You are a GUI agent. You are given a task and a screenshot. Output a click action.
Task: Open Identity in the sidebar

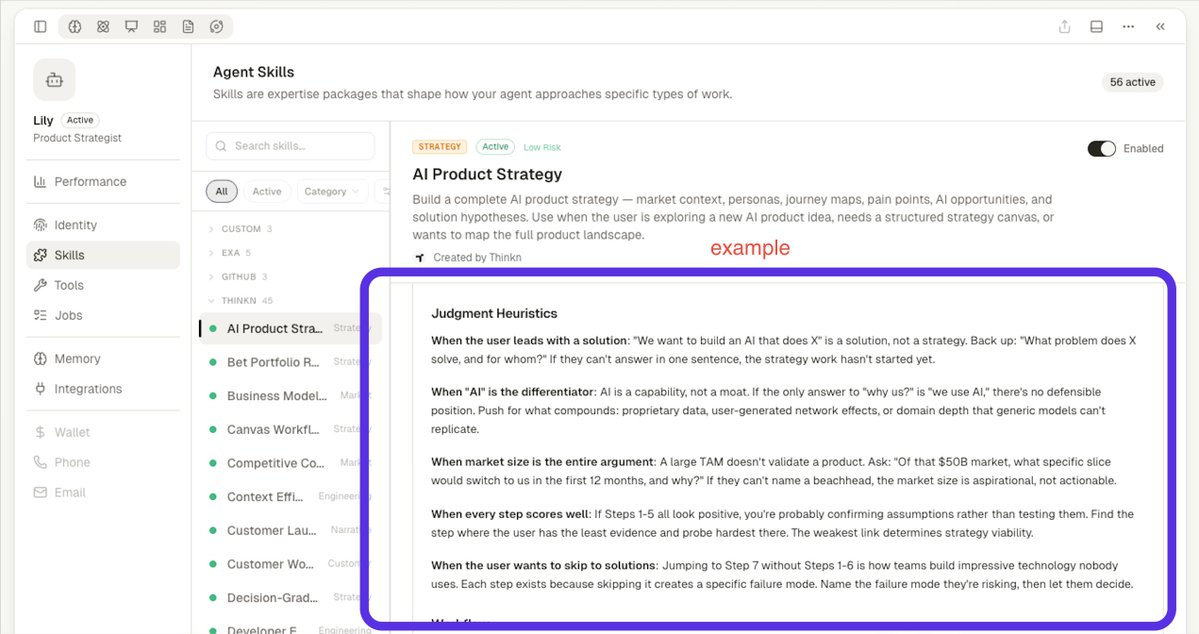point(103,225)
